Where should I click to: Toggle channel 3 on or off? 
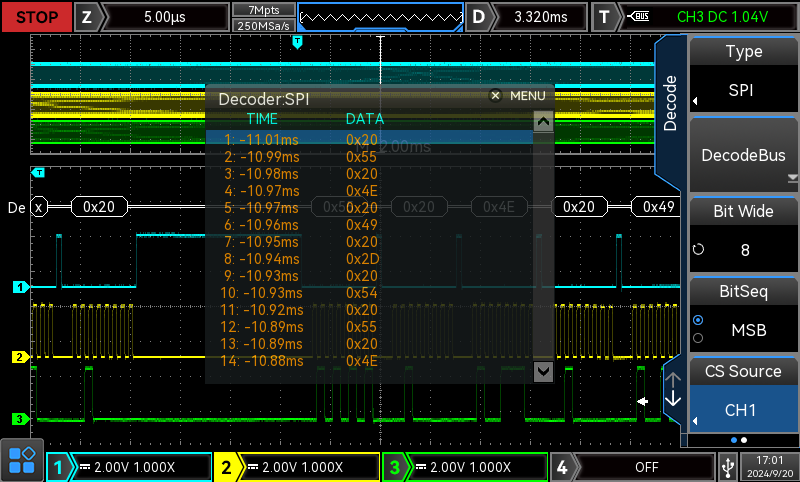pyautogui.click(x=394, y=467)
